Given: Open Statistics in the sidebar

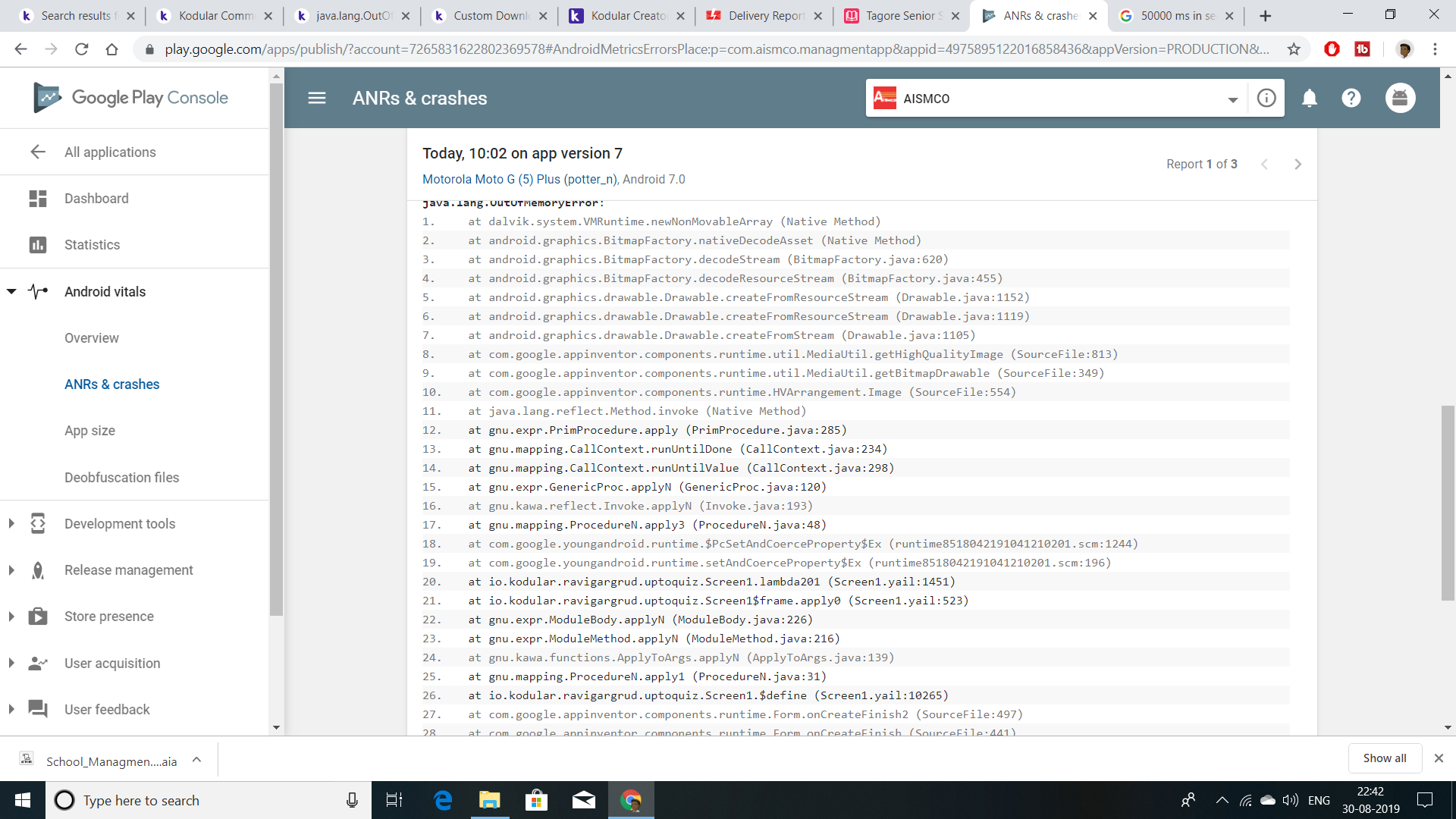Looking at the screenshot, I should pyautogui.click(x=92, y=244).
